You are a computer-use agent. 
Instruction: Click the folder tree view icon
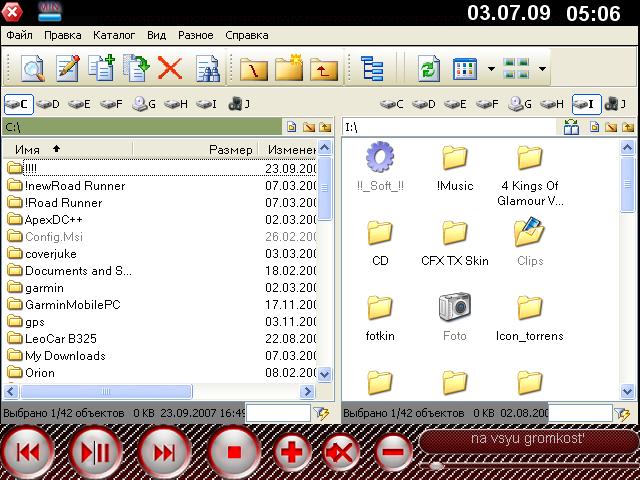click(x=373, y=68)
